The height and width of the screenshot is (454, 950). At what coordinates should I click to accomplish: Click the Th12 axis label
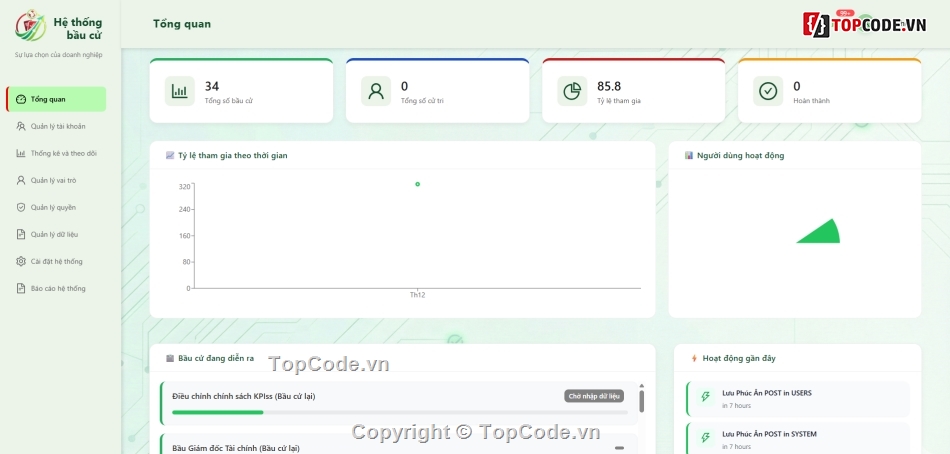click(417, 295)
